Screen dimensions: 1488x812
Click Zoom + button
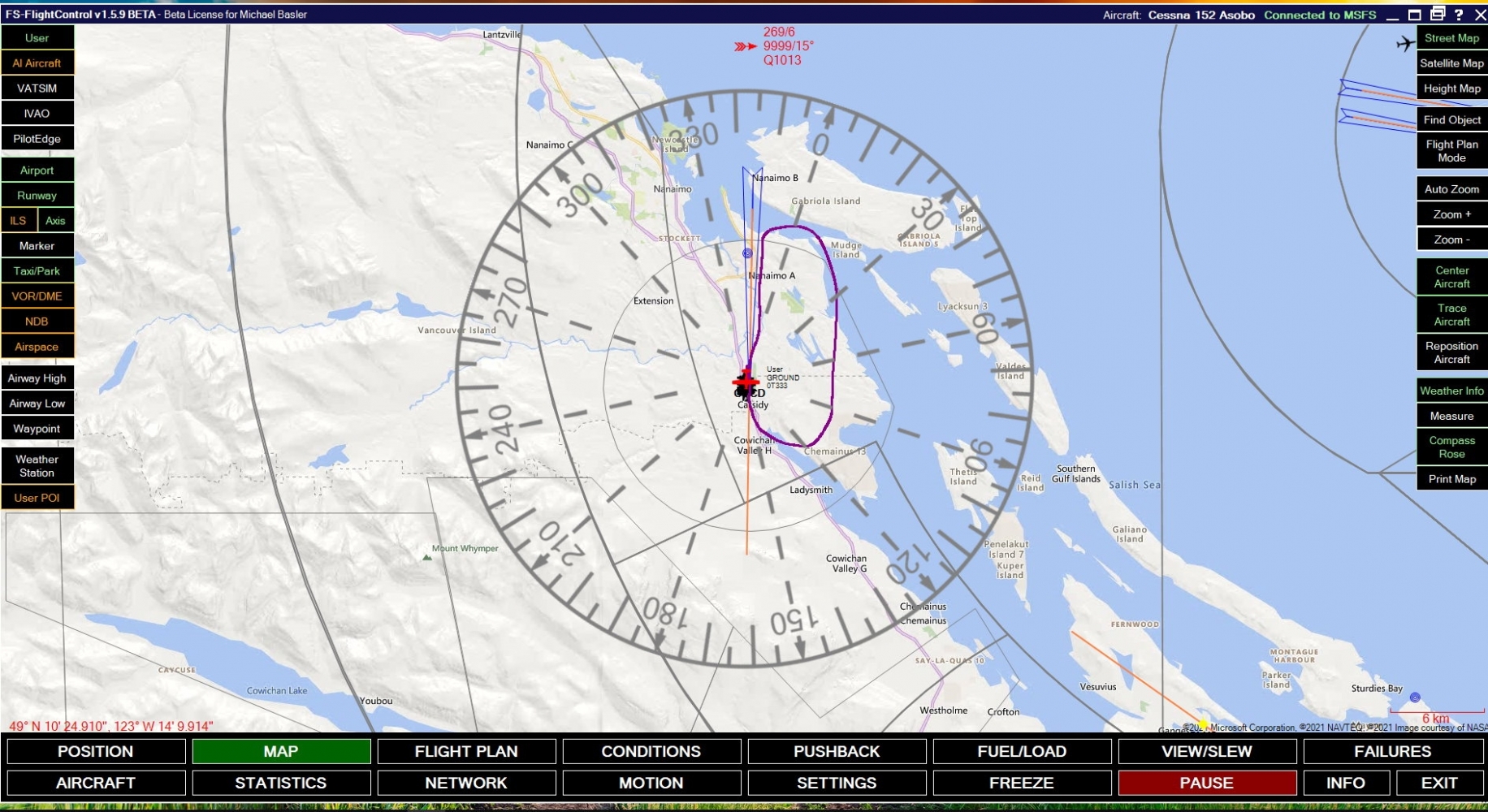[x=1452, y=214]
